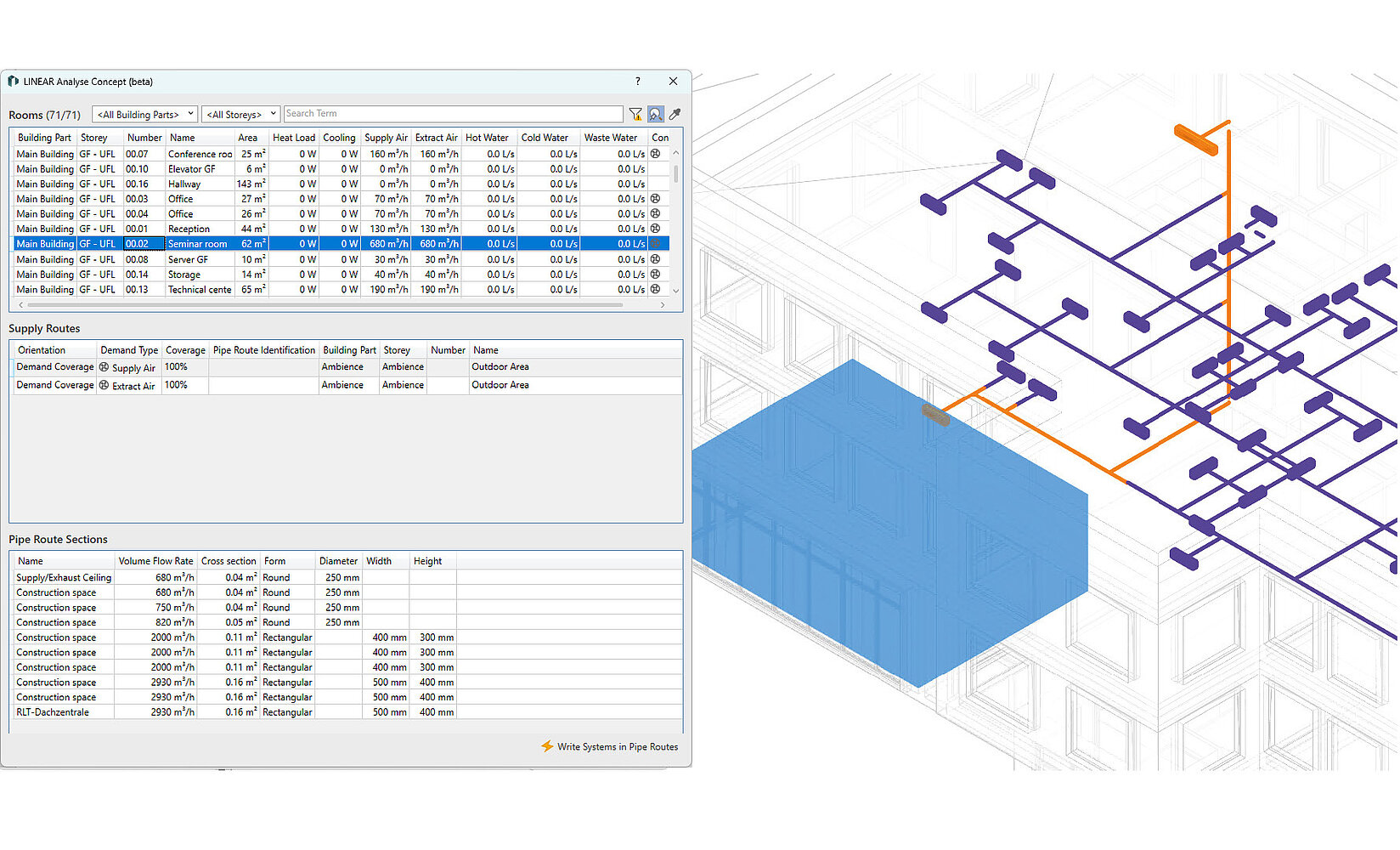Click the Supply Air demand type icon

[x=104, y=367]
